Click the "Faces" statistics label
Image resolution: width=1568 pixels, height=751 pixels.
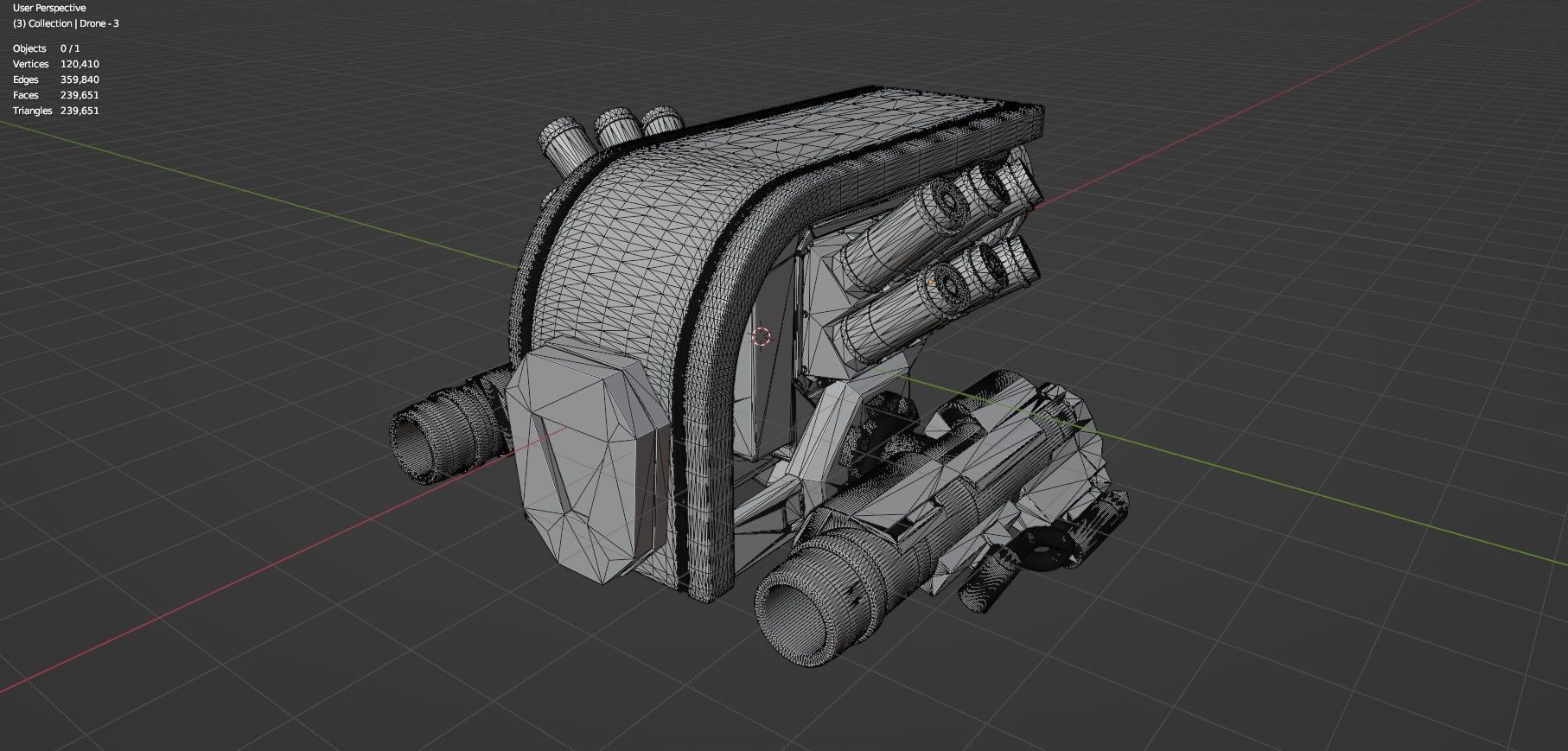point(26,95)
